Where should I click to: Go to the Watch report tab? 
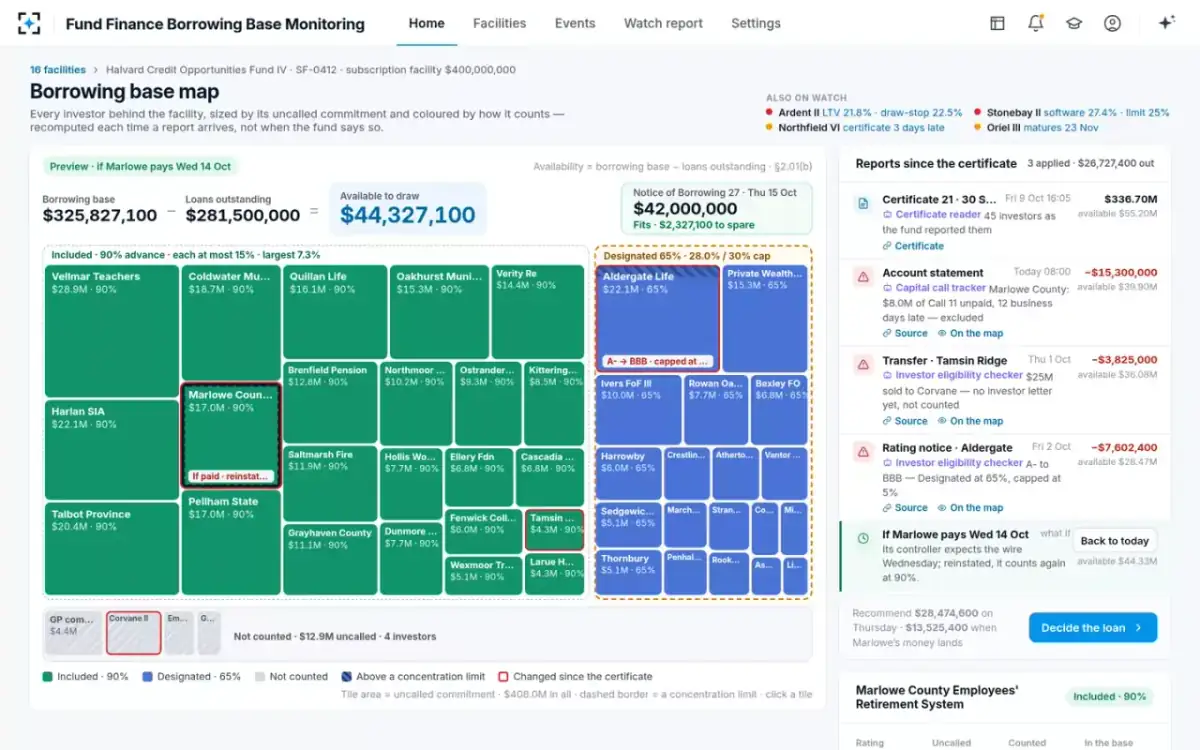pos(663,23)
